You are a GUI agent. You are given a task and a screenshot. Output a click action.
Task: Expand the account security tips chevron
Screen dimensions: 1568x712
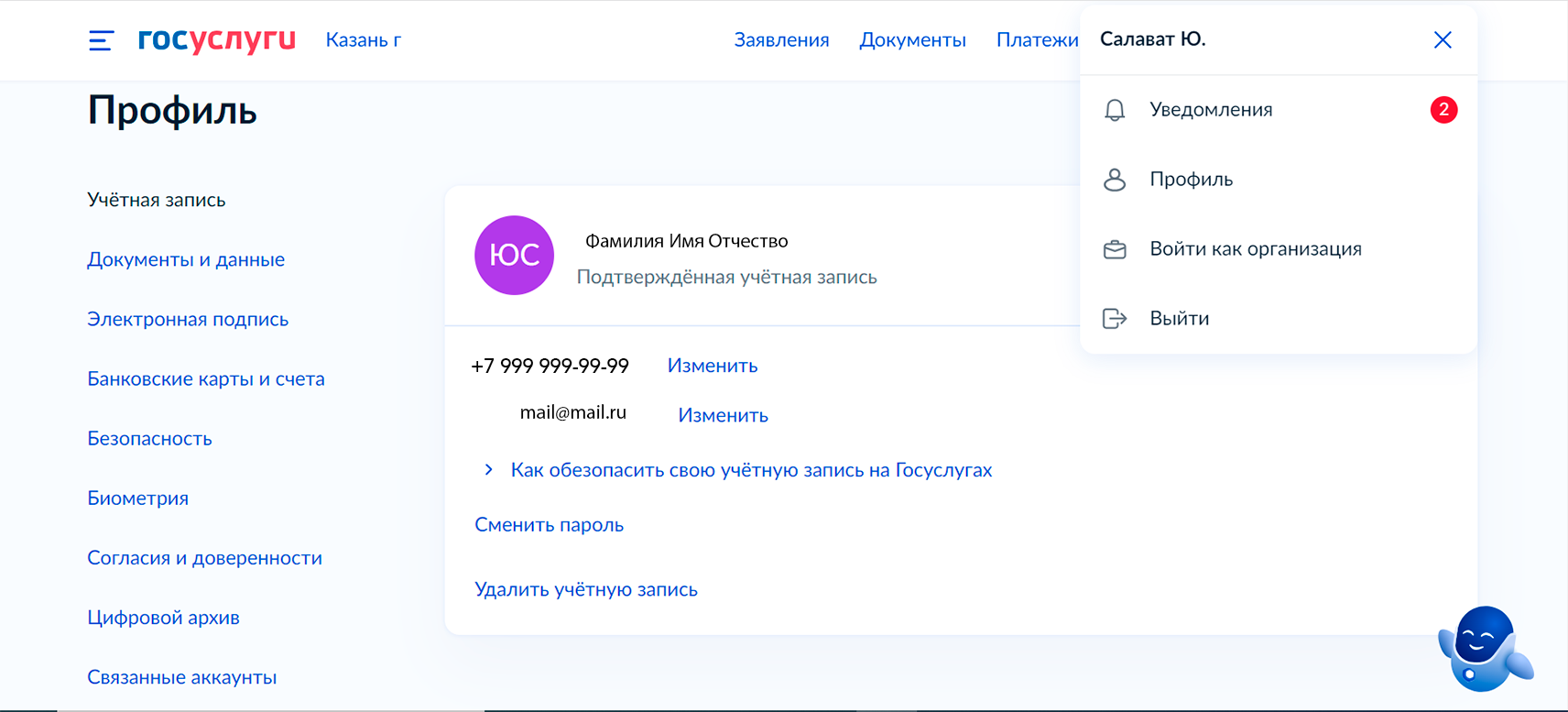coord(489,470)
